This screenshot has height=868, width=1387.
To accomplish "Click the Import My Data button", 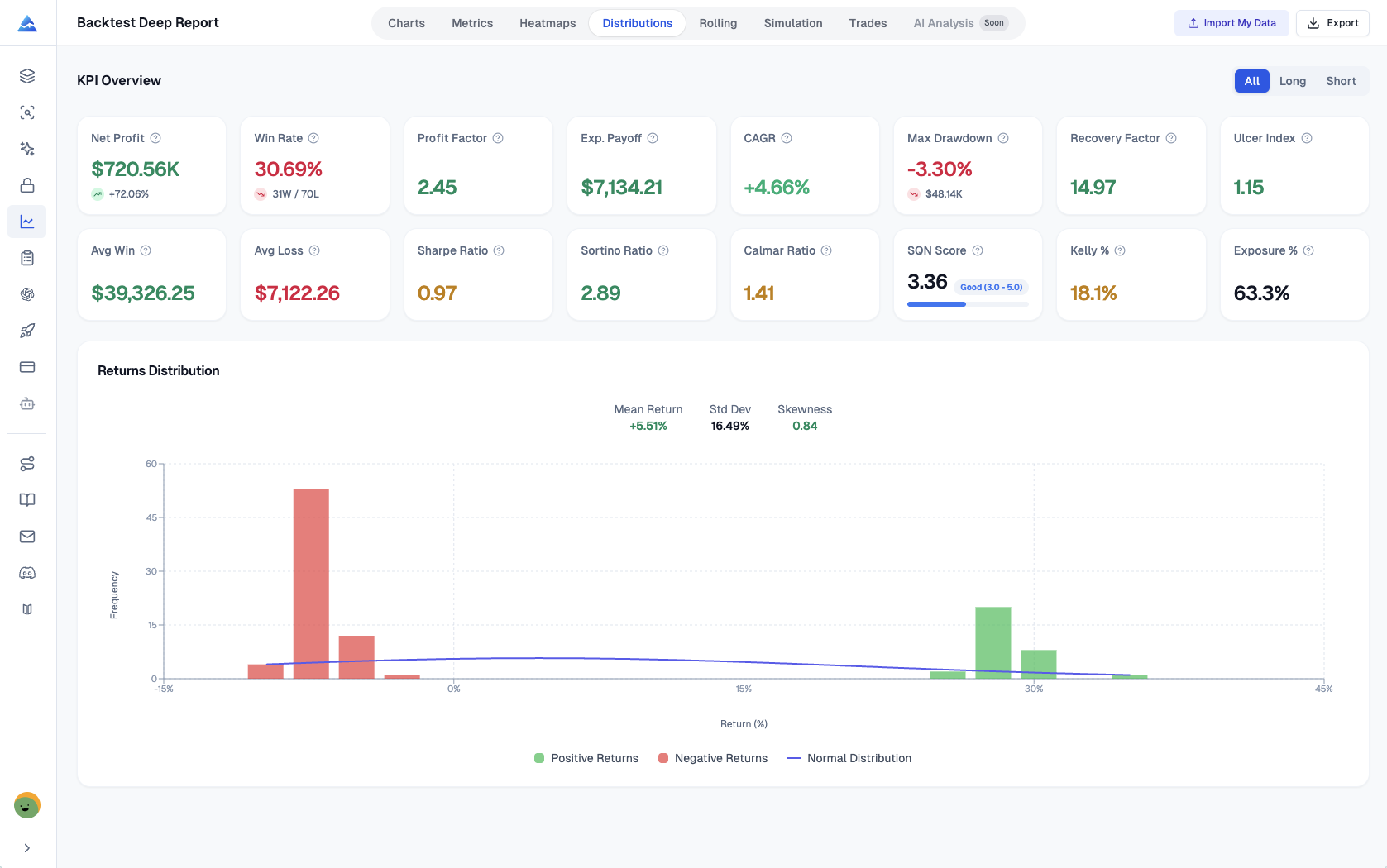I will 1231,22.
